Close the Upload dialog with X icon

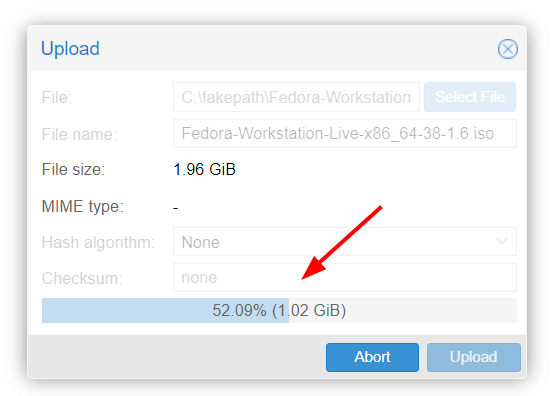coord(508,49)
